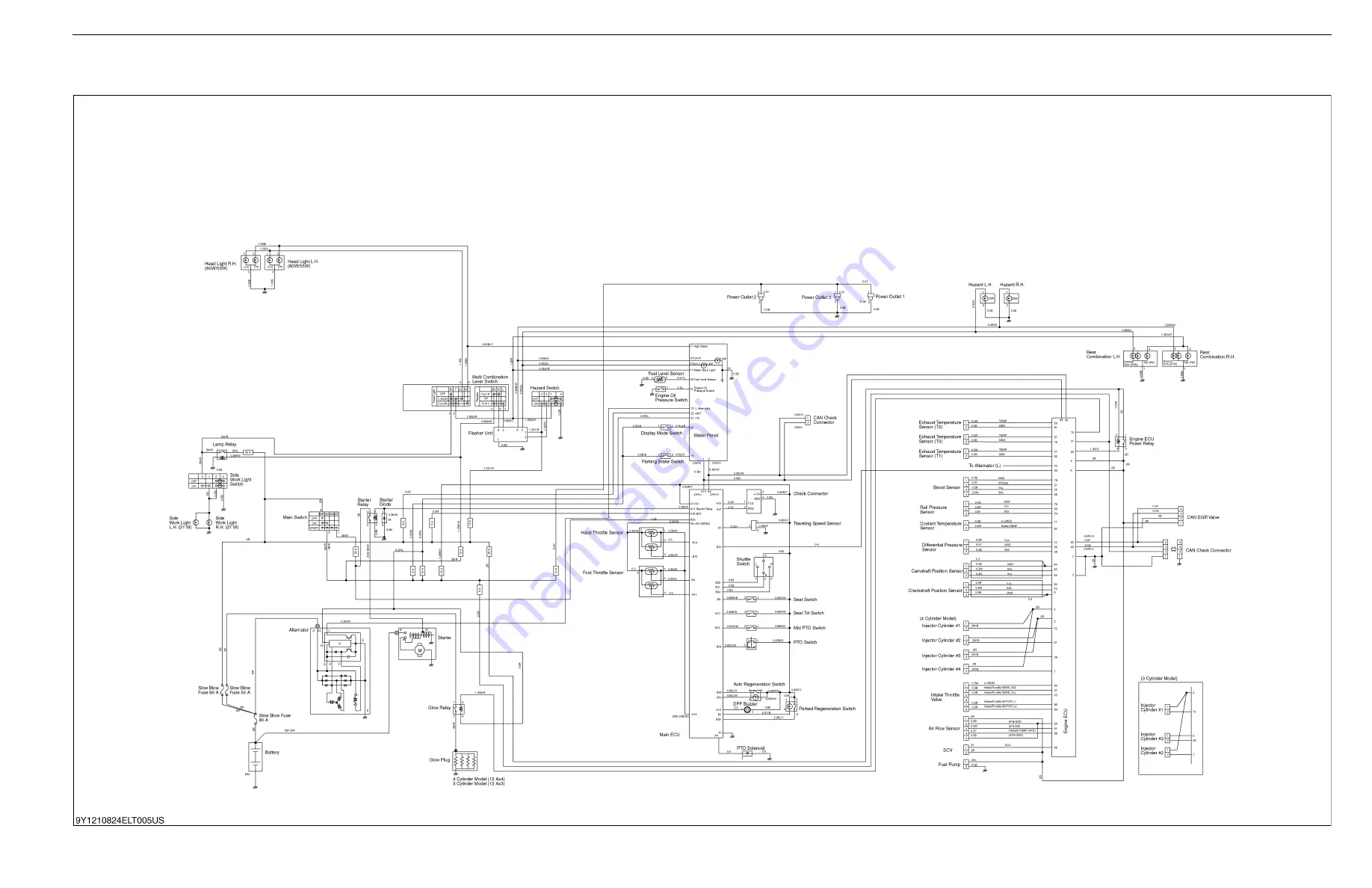Screen dimensions: 1372x888
Task: Click the DPF Buzzer round symbol
Action: coord(747,711)
